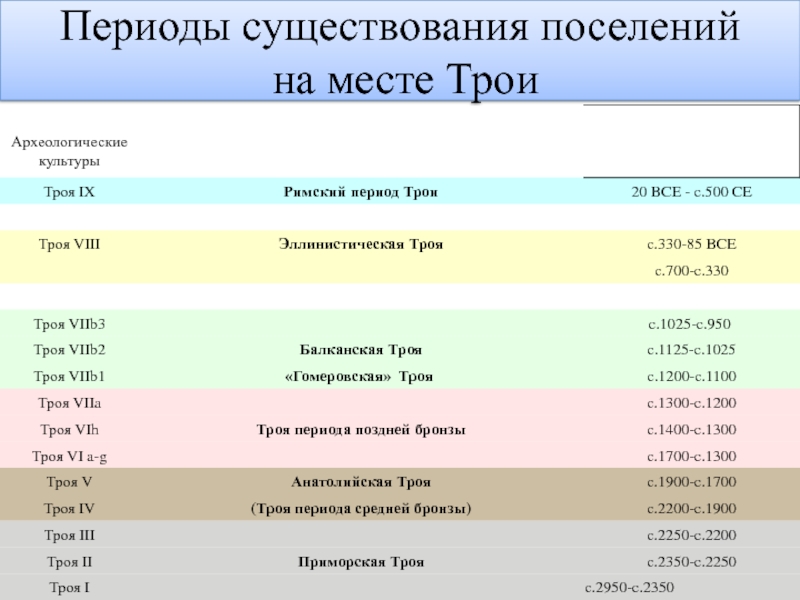Click the slide title about Troy settlement periods
Screen dimensions: 800x600
400,50
